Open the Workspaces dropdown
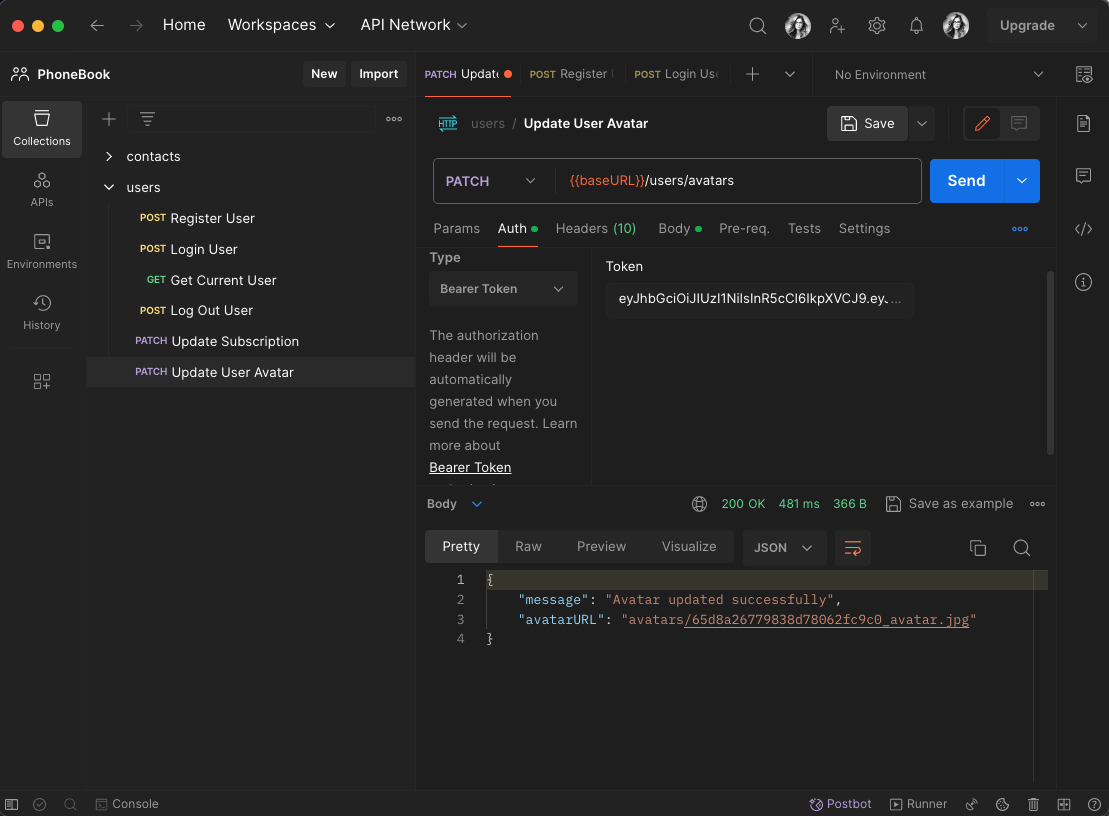The height and width of the screenshot is (816, 1109). tap(281, 25)
